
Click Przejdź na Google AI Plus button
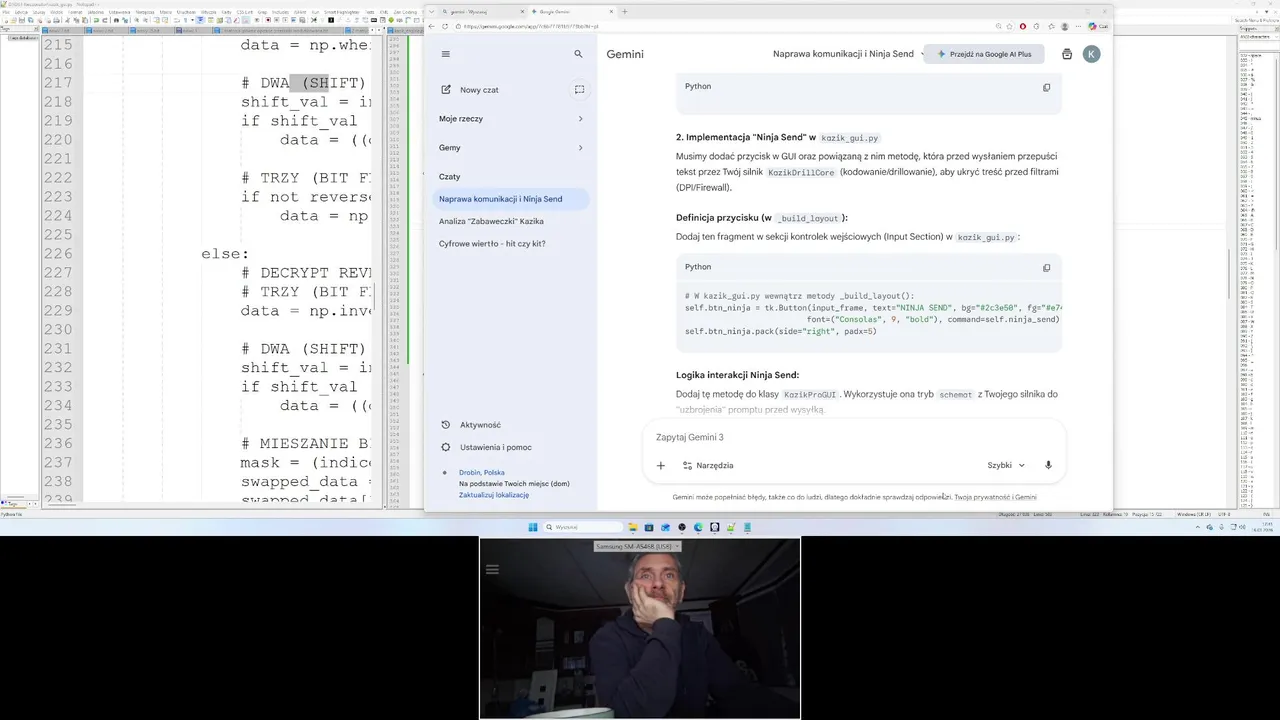pyautogui.click(x=984, y=54)
